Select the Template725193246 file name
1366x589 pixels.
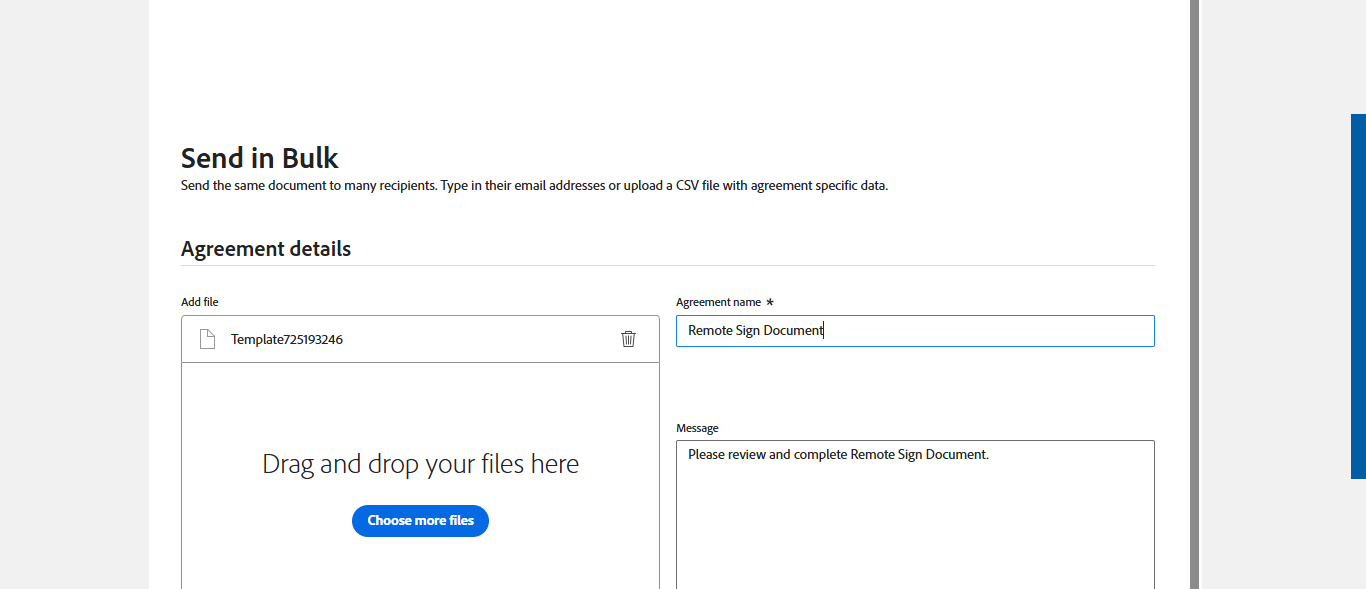(x=287, y=339)
